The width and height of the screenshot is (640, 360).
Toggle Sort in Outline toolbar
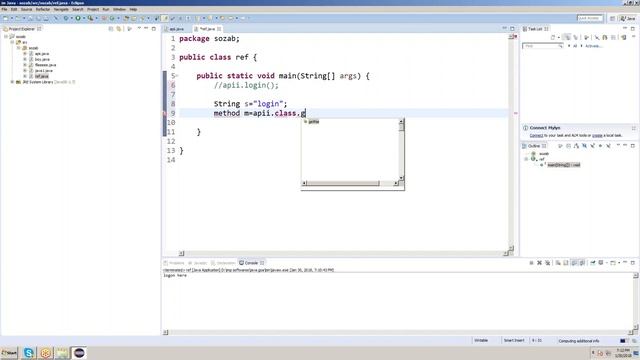pyautogui.click(x=576, y=146)
